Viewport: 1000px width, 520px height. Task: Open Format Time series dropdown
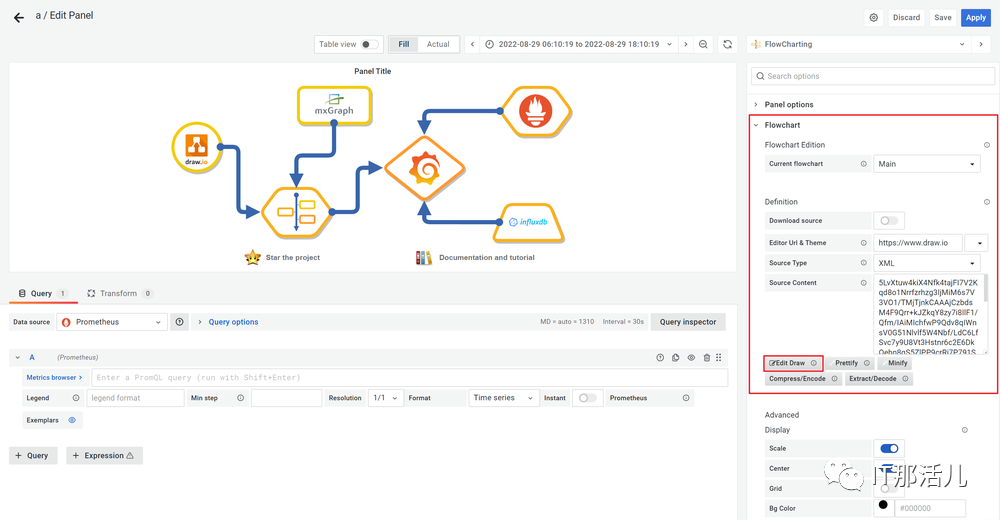(x=503, y=398)
